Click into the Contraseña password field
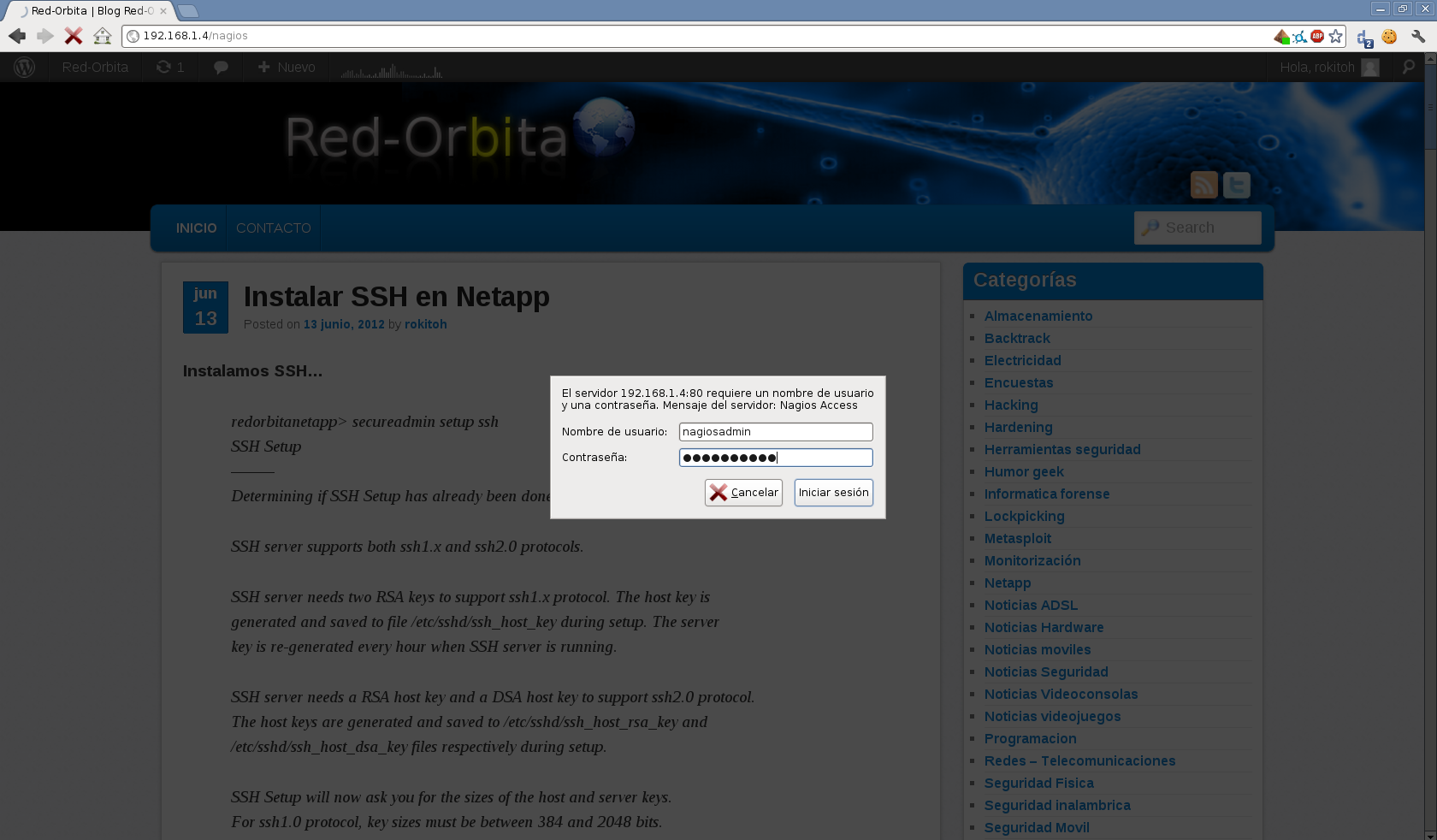Screen dimensions: 1437x840 (x=775, y=458)
